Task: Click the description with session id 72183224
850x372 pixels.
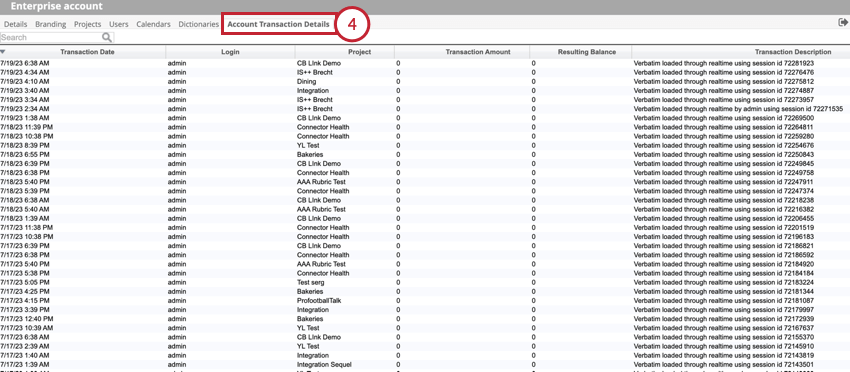Action: (x=724, y=282)
